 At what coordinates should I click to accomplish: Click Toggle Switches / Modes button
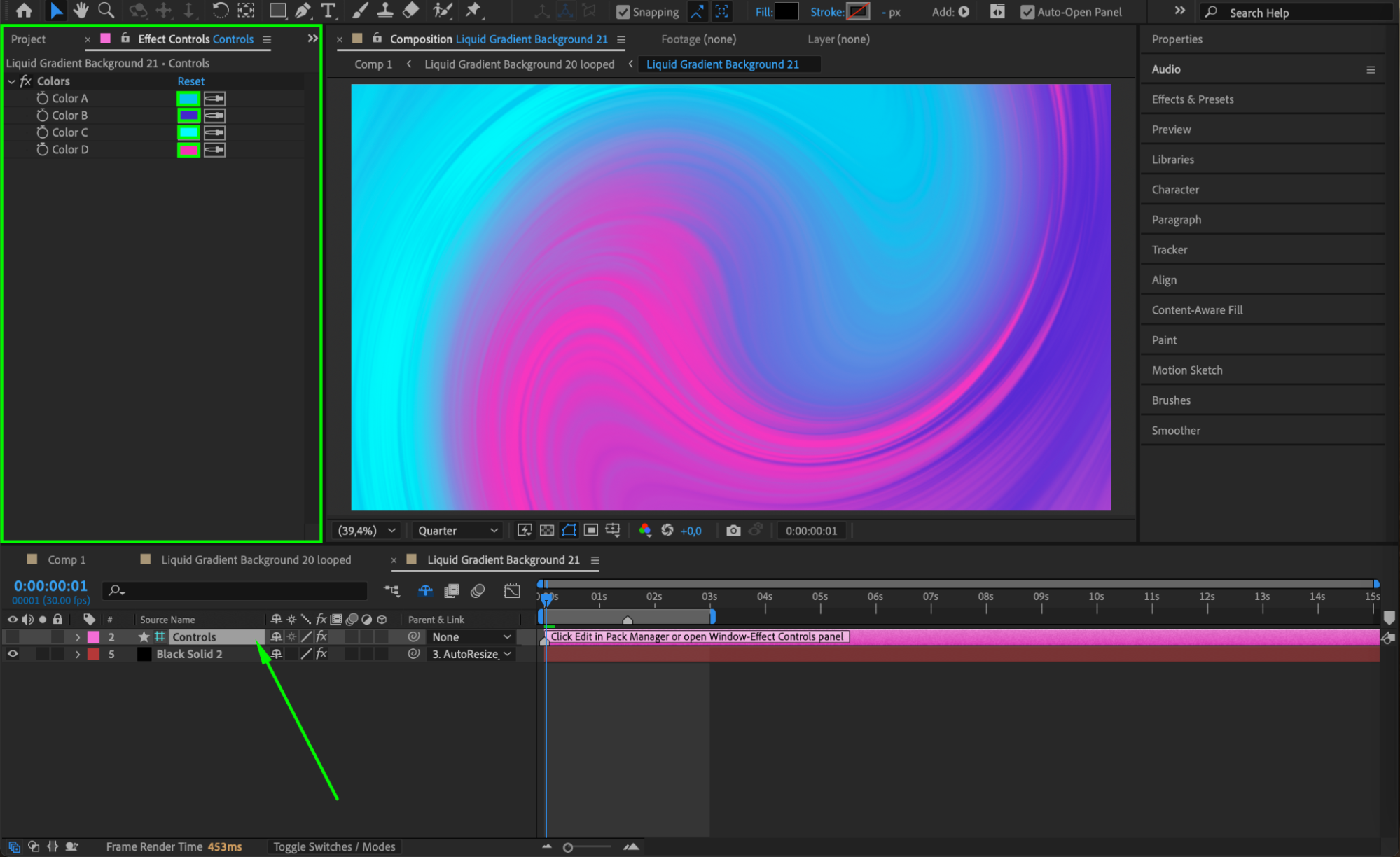pos(334,846)
